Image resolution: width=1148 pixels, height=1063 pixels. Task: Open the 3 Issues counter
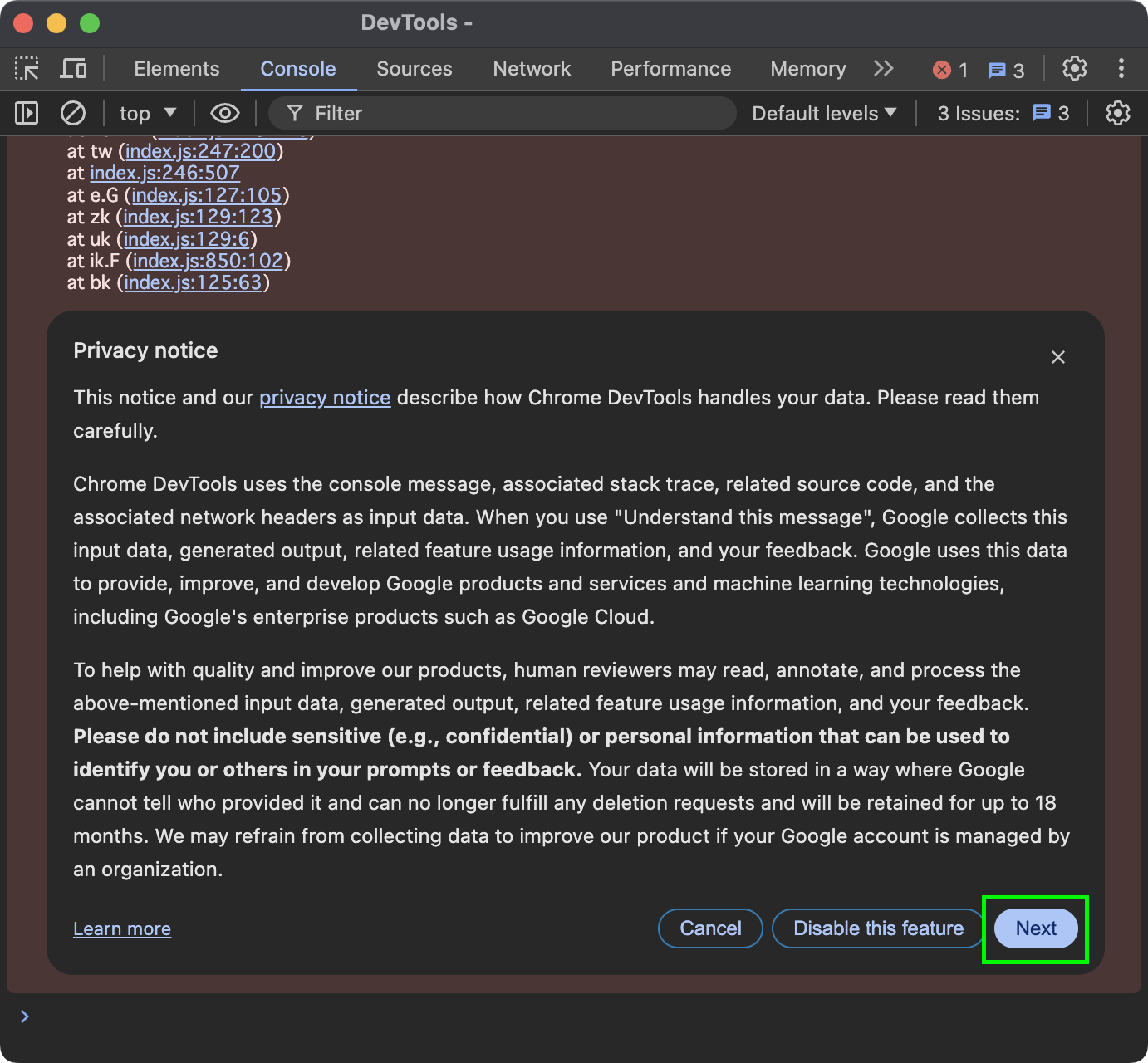[1003, 114]
